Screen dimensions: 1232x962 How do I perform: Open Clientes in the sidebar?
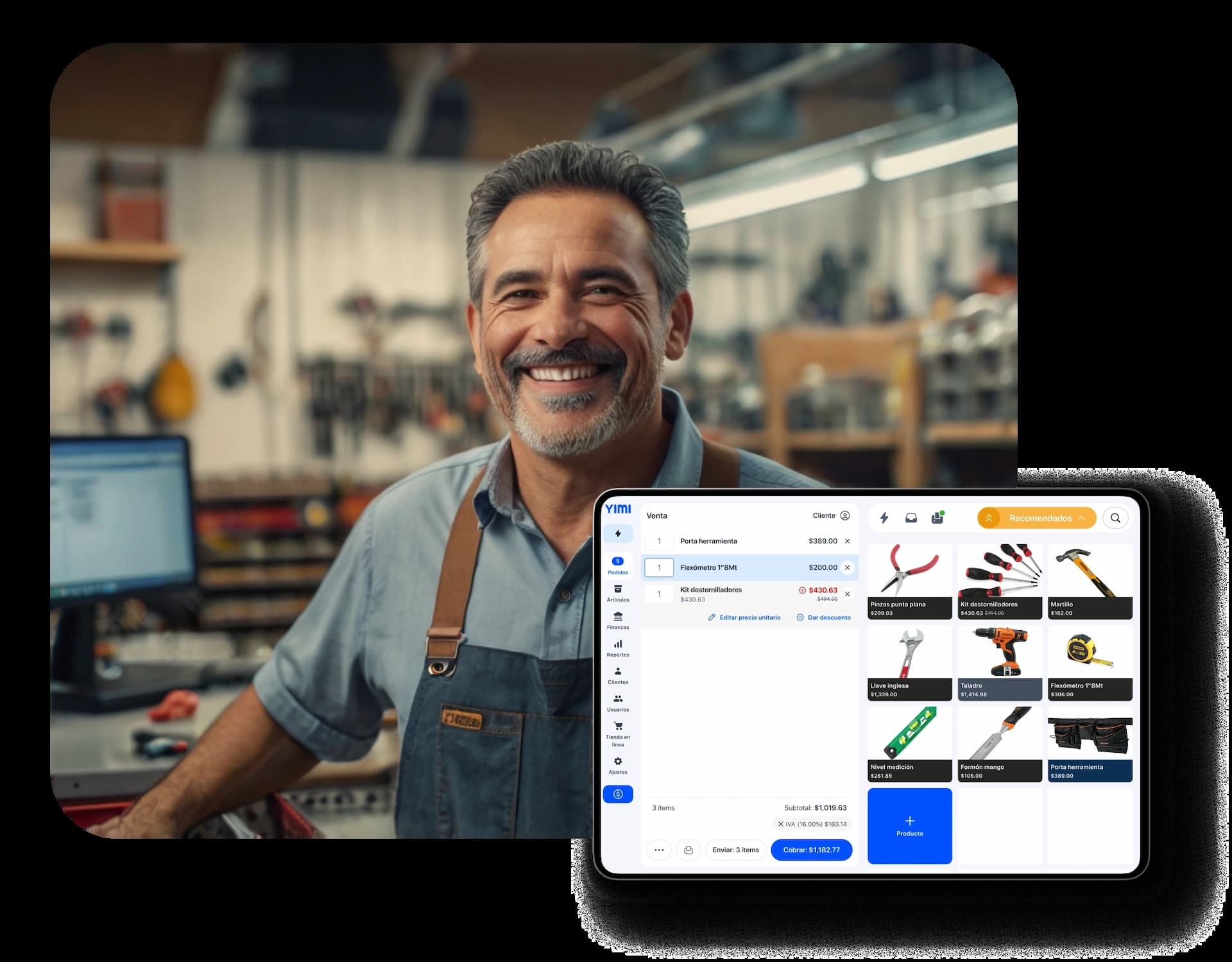coord(618,676)
